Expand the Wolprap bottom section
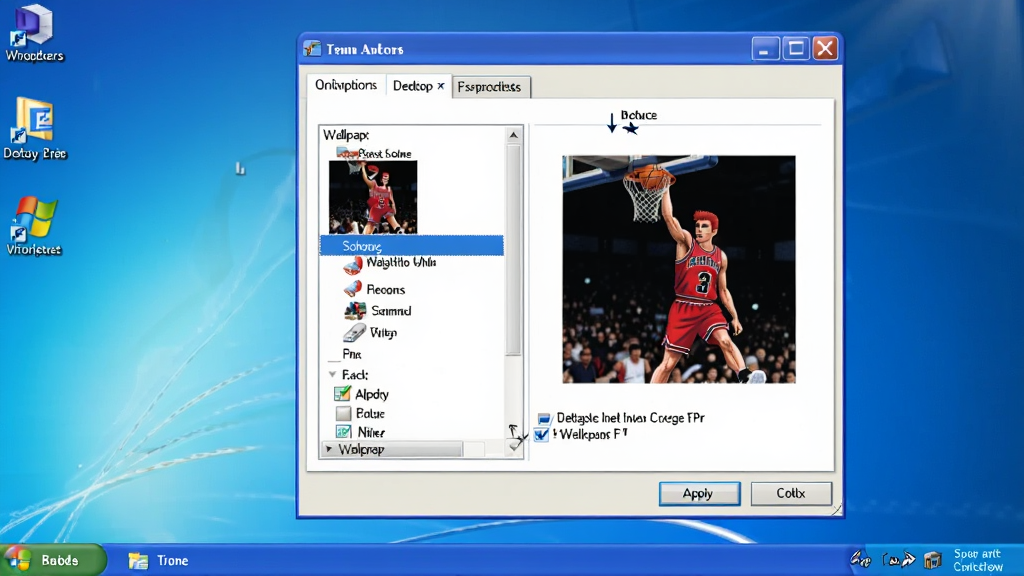The image size is (1024, 576). pyautogui.click(x=329, y=449)
